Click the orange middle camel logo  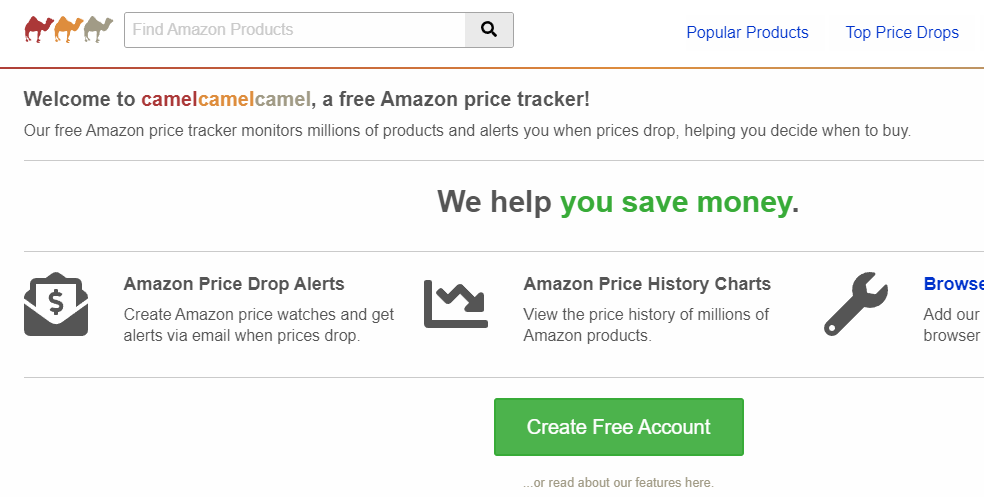tap(68, 29)
